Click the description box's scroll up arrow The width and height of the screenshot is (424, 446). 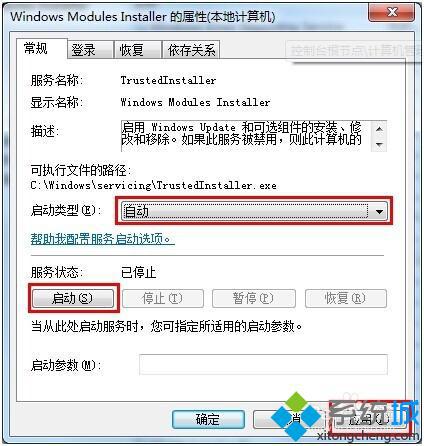coord(379,129)
